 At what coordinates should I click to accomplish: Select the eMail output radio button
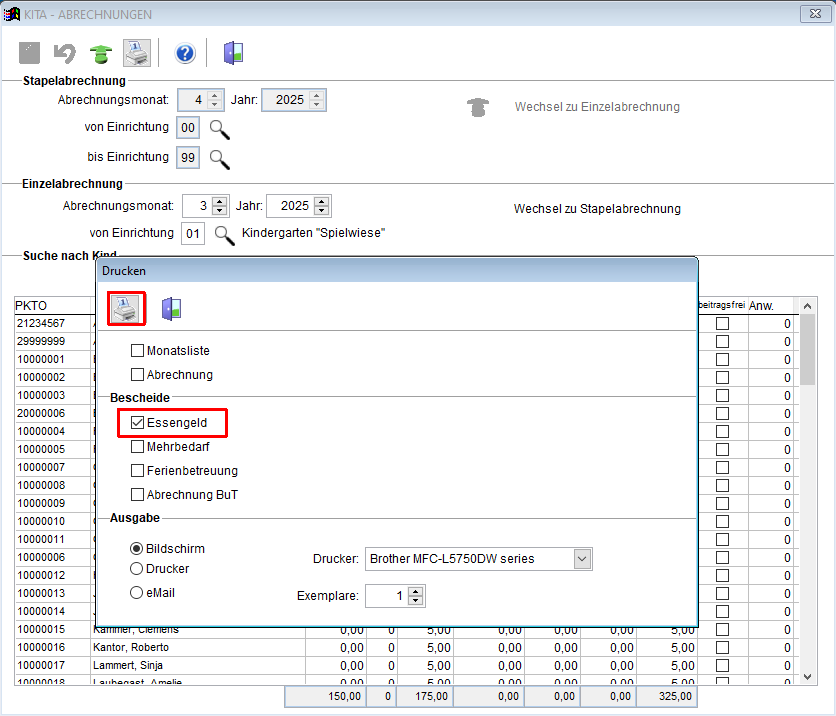point(136,592)
